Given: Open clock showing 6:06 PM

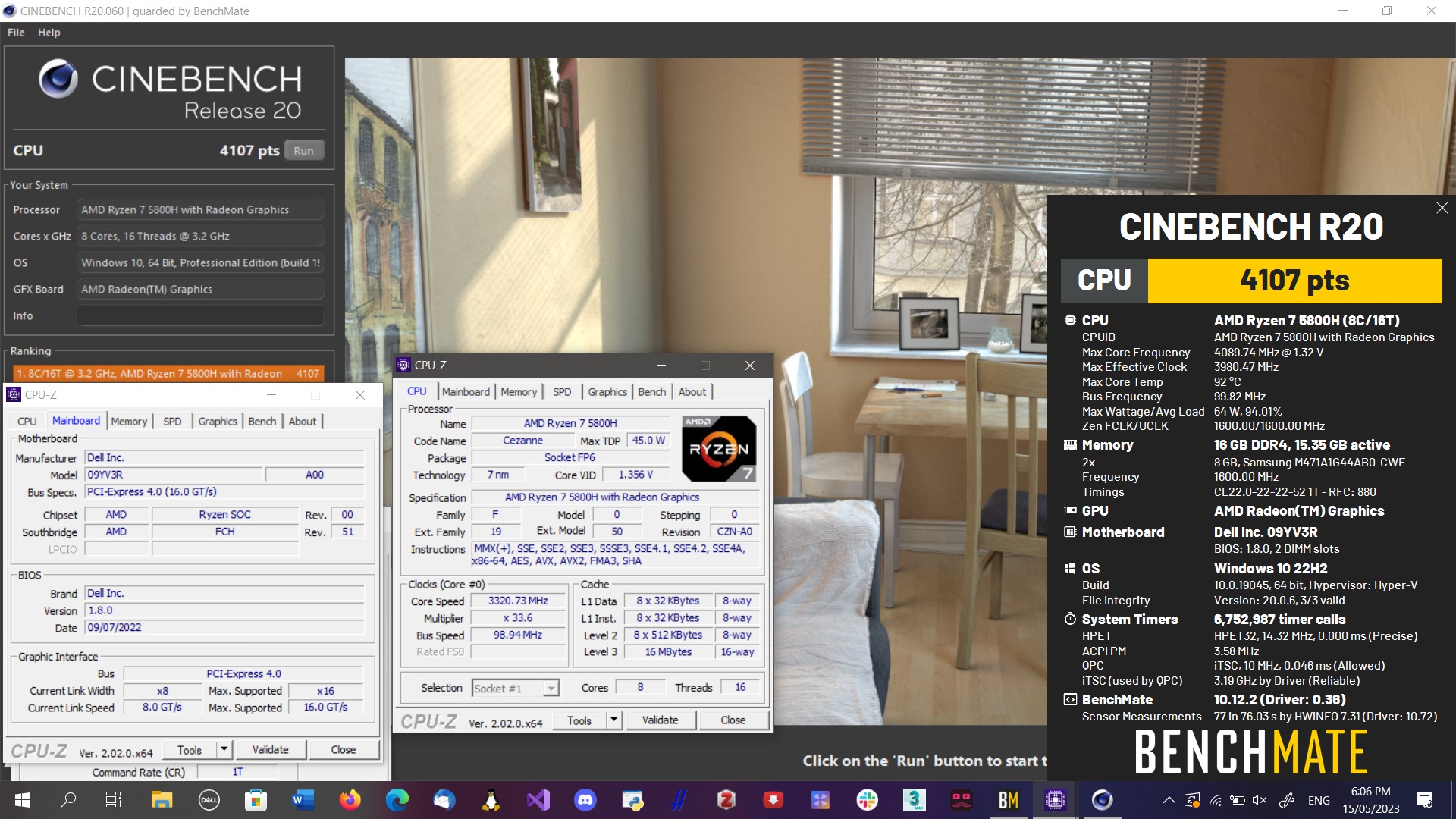Looking at the screenshot, I should (x=1371, y=792).
